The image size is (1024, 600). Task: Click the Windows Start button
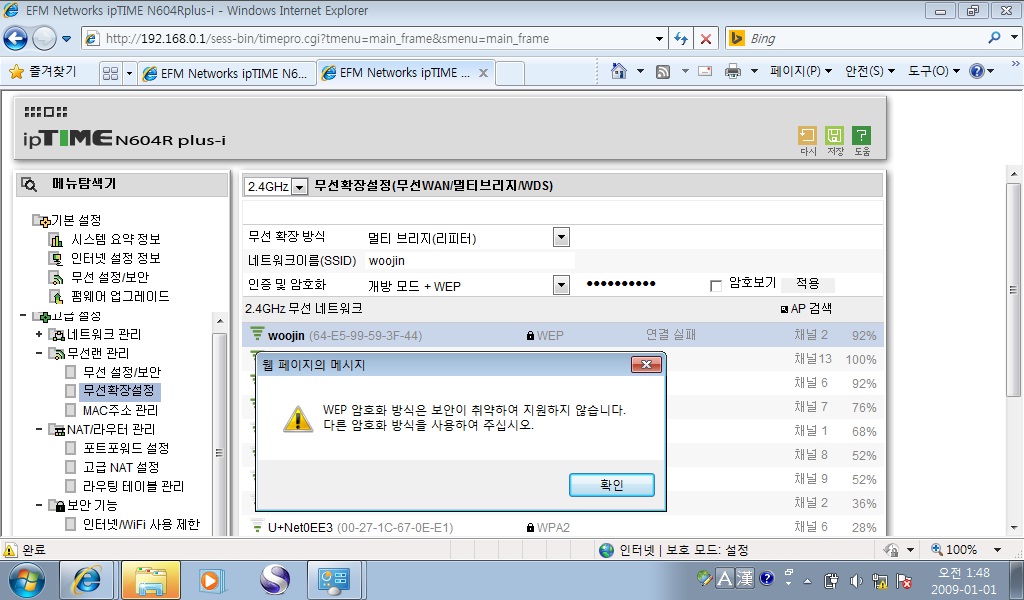[x=27, y=580]
